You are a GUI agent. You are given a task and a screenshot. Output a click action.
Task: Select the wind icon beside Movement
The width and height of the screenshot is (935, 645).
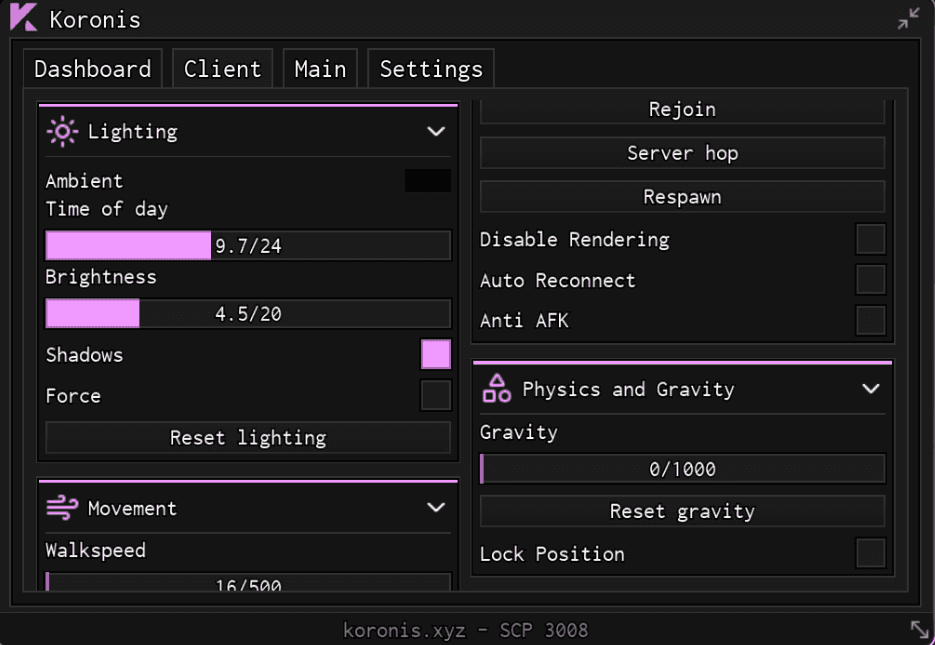coord(61,508)
